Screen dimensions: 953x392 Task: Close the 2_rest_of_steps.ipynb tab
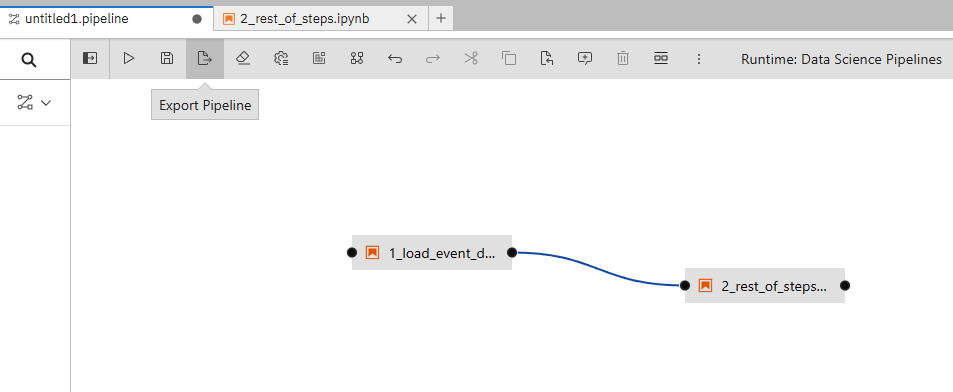pyautogui.click(x=411, y=19)
